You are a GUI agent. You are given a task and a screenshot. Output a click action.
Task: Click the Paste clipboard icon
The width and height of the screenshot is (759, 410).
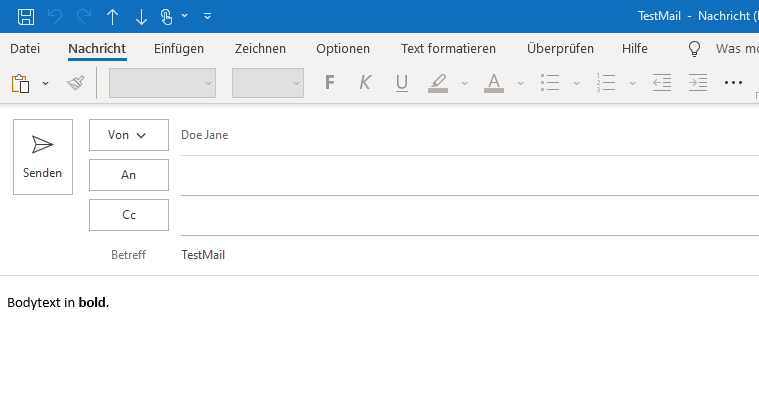[20, 83]
